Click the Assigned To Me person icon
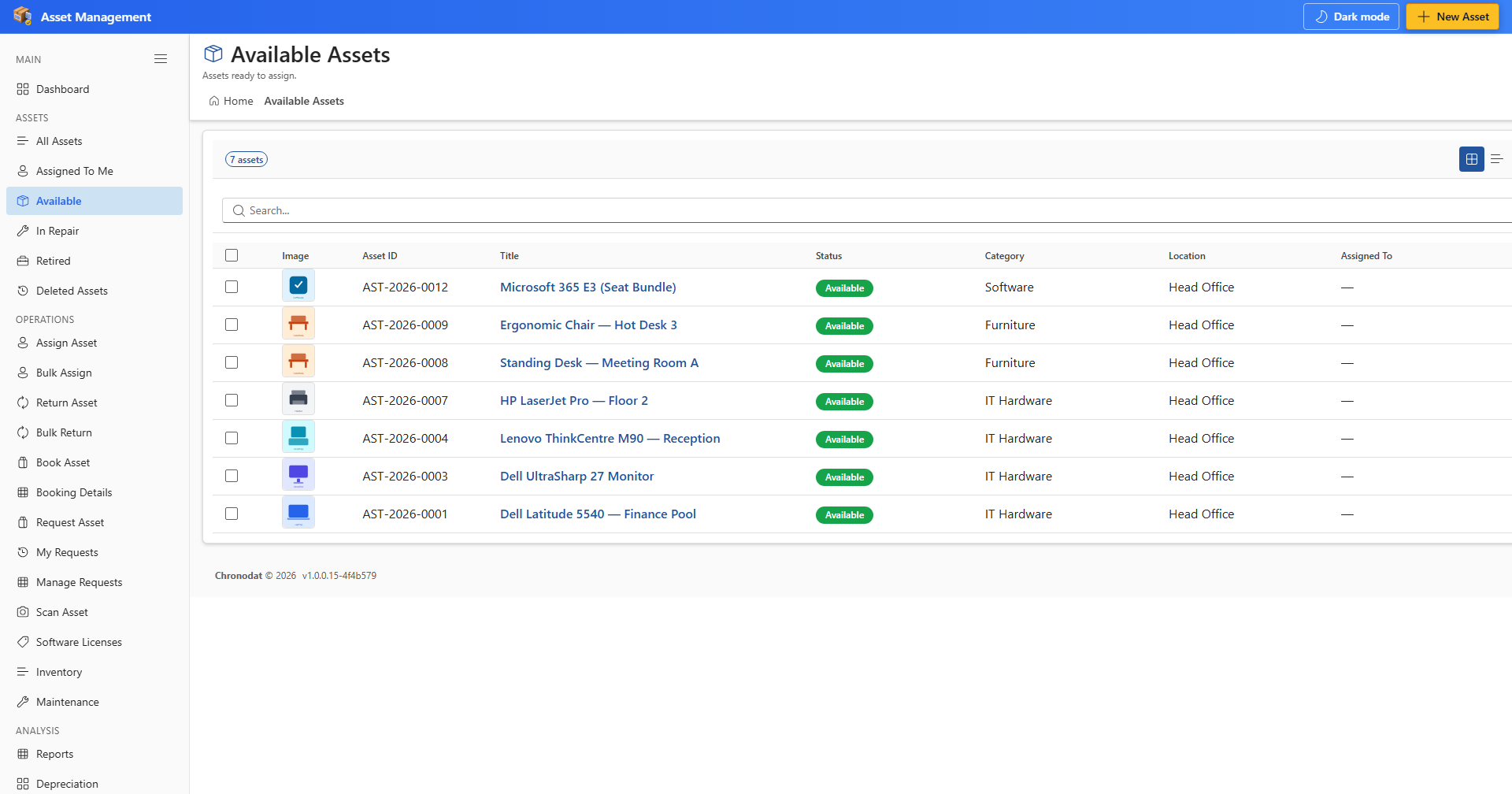 pos(23,171)
